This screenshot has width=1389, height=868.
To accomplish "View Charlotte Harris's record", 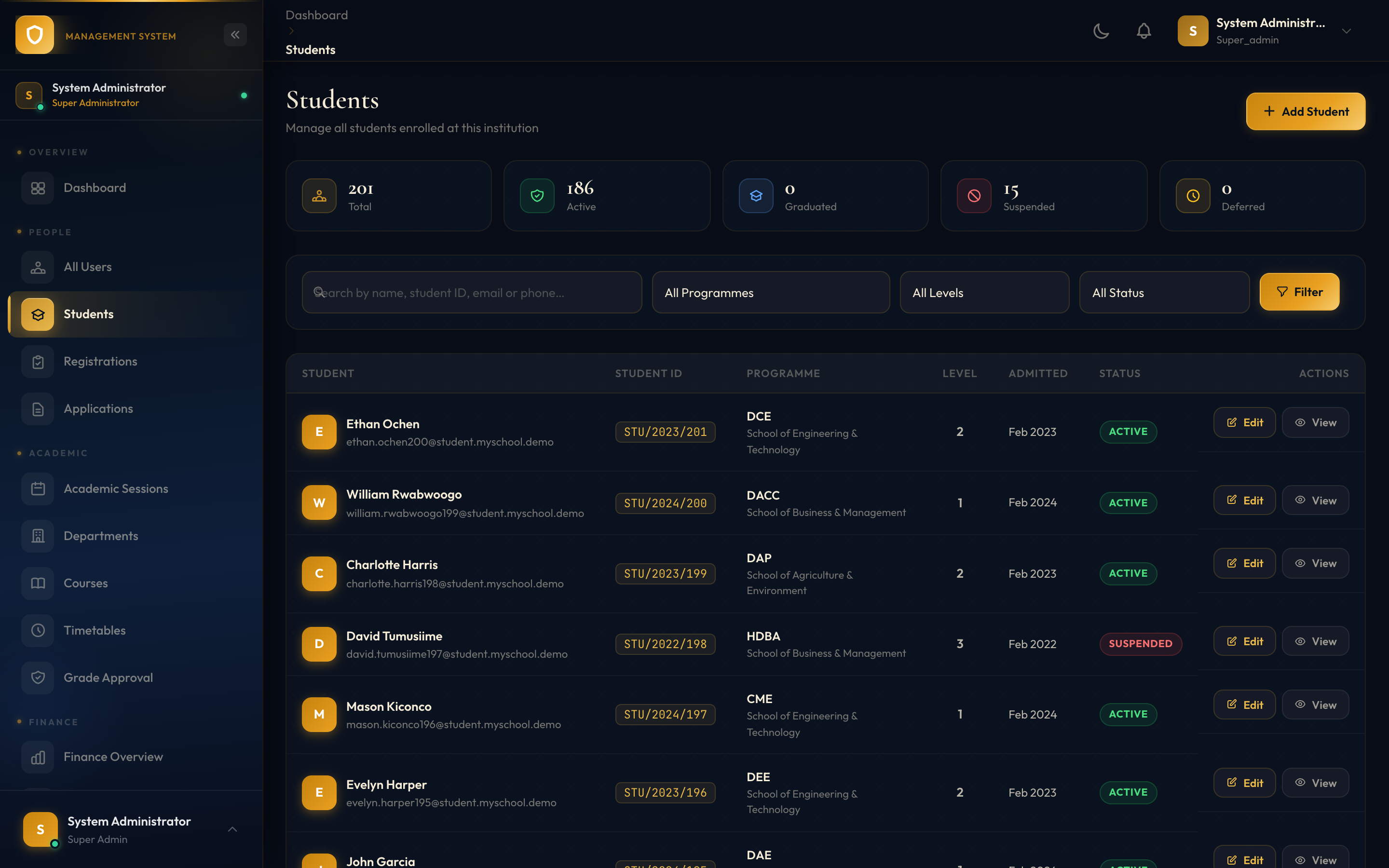I will point(1315,563).
